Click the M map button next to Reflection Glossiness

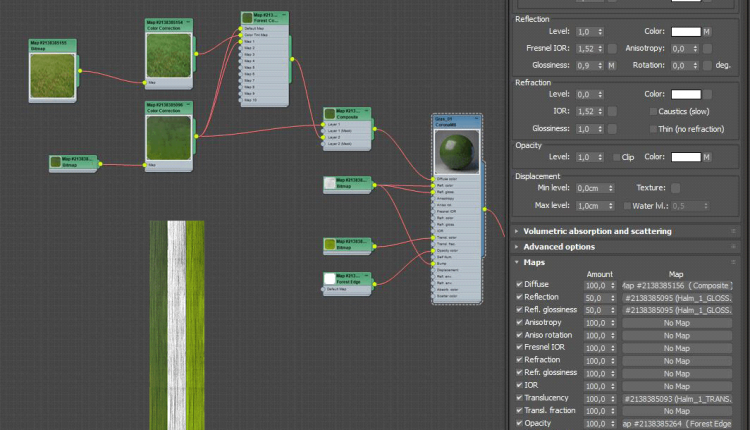610,65
